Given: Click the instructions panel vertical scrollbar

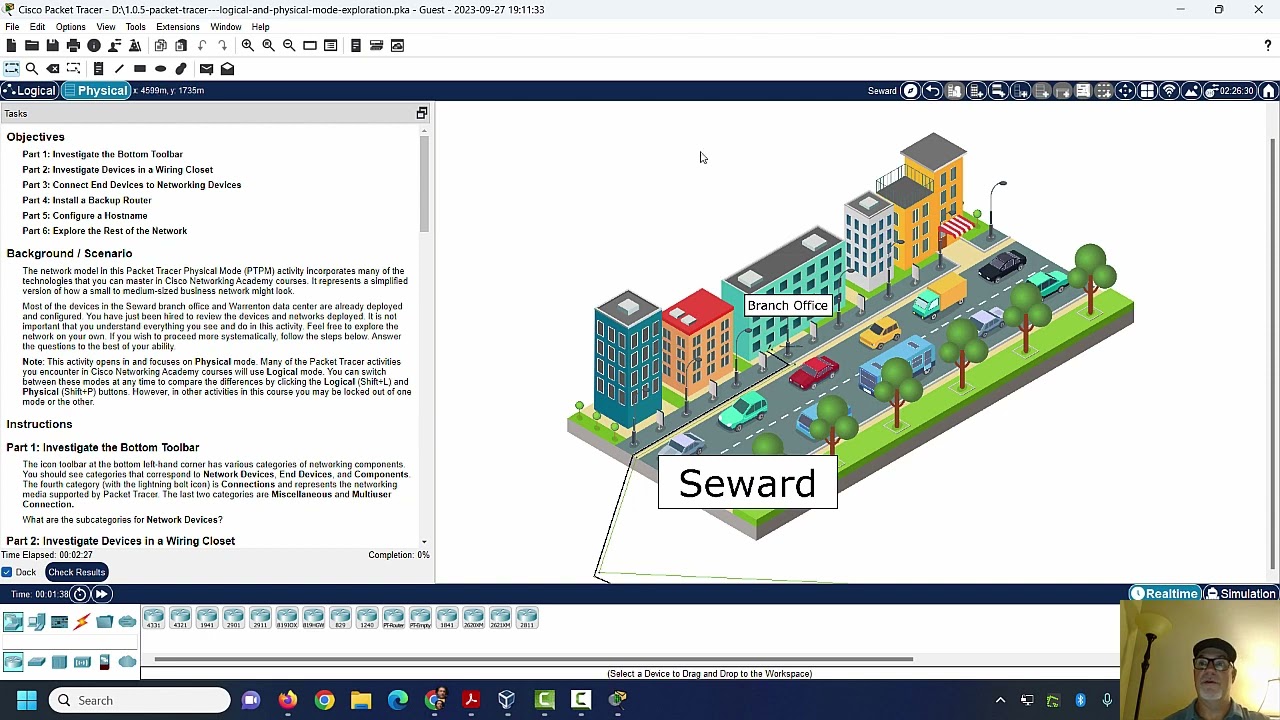Looking at the screenshot, I should 424,184.
